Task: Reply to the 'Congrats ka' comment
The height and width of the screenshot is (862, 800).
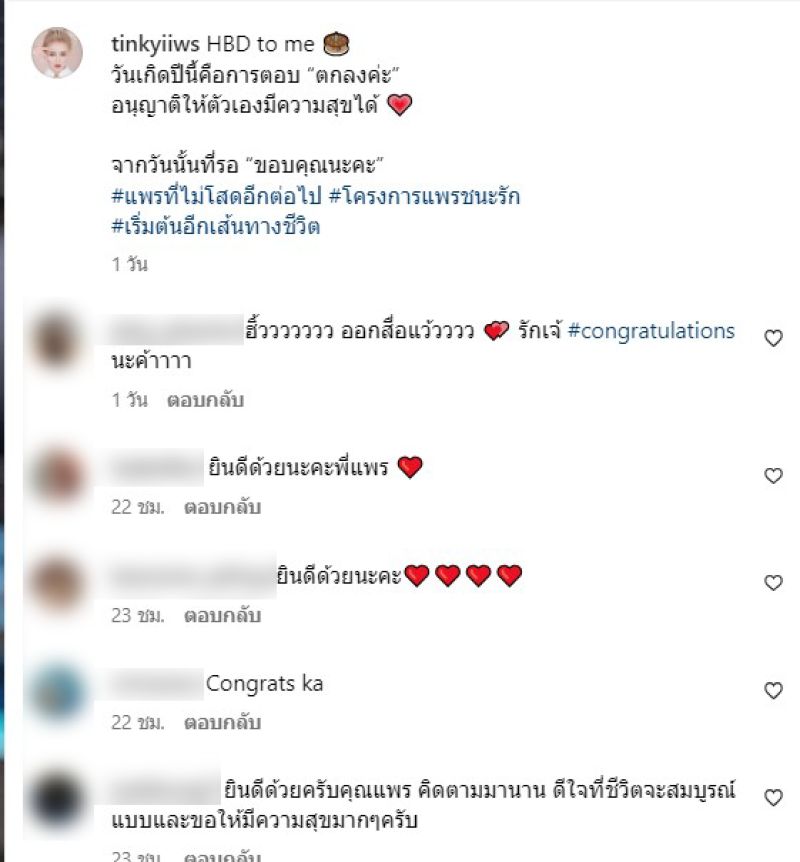Action: [x=222, y=722]
